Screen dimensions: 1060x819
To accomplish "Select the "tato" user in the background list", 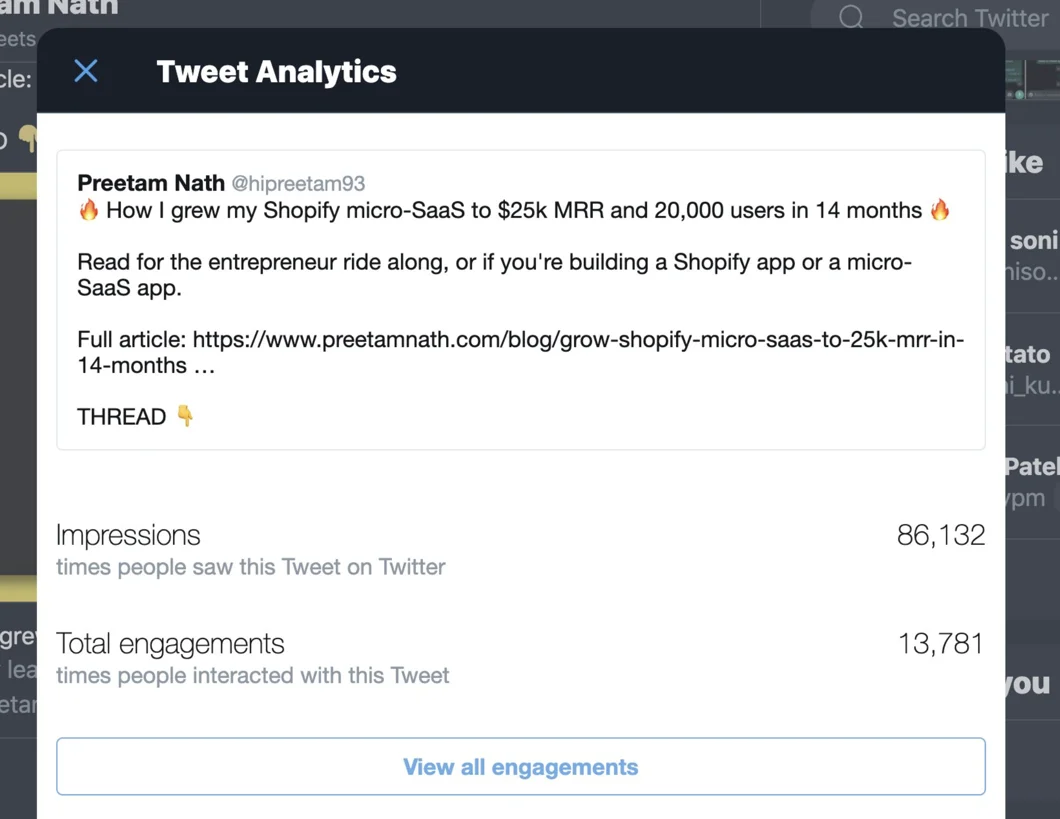I will point(1030,355).
